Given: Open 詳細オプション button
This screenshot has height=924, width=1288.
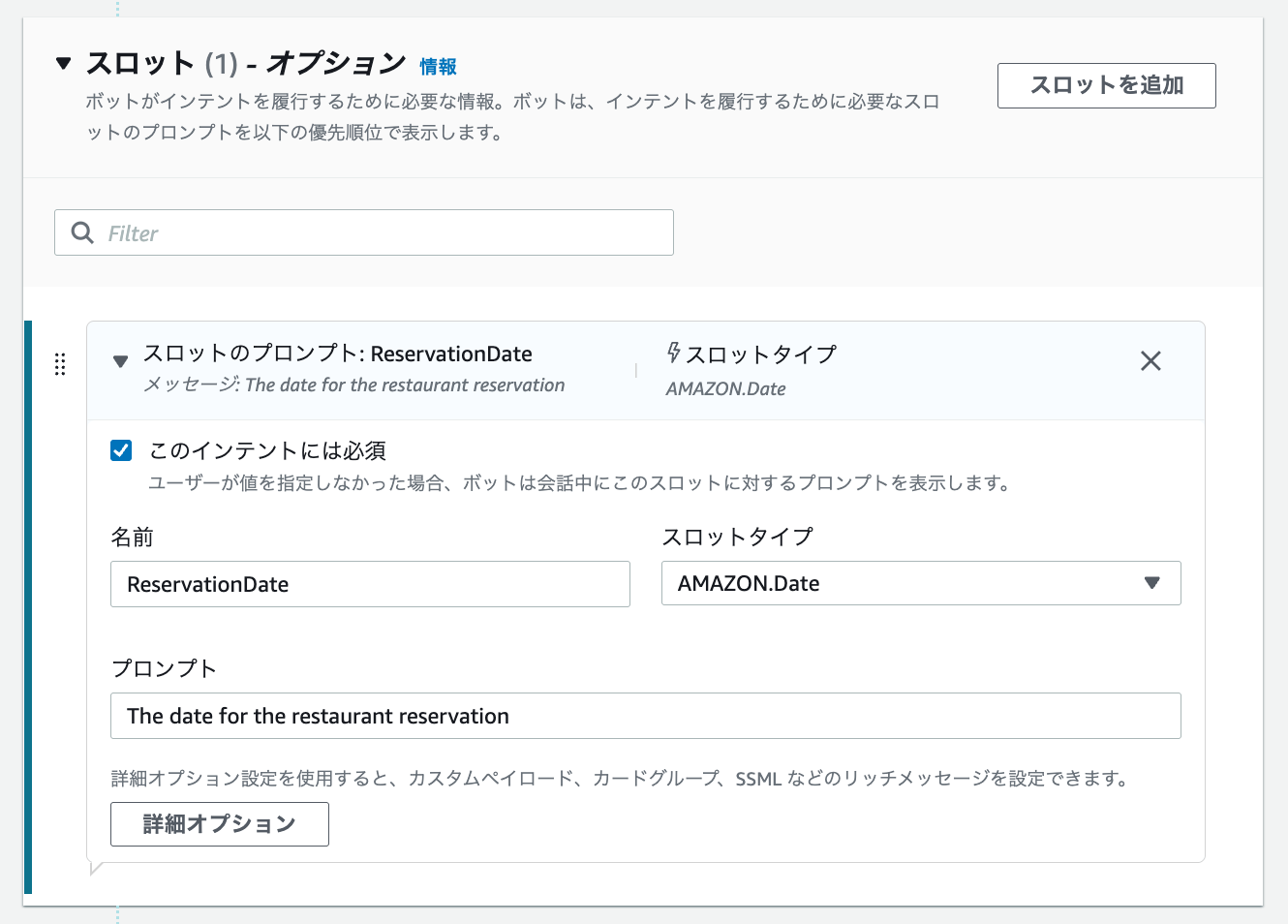Looking at the screenshot, I should click(220, 824).
